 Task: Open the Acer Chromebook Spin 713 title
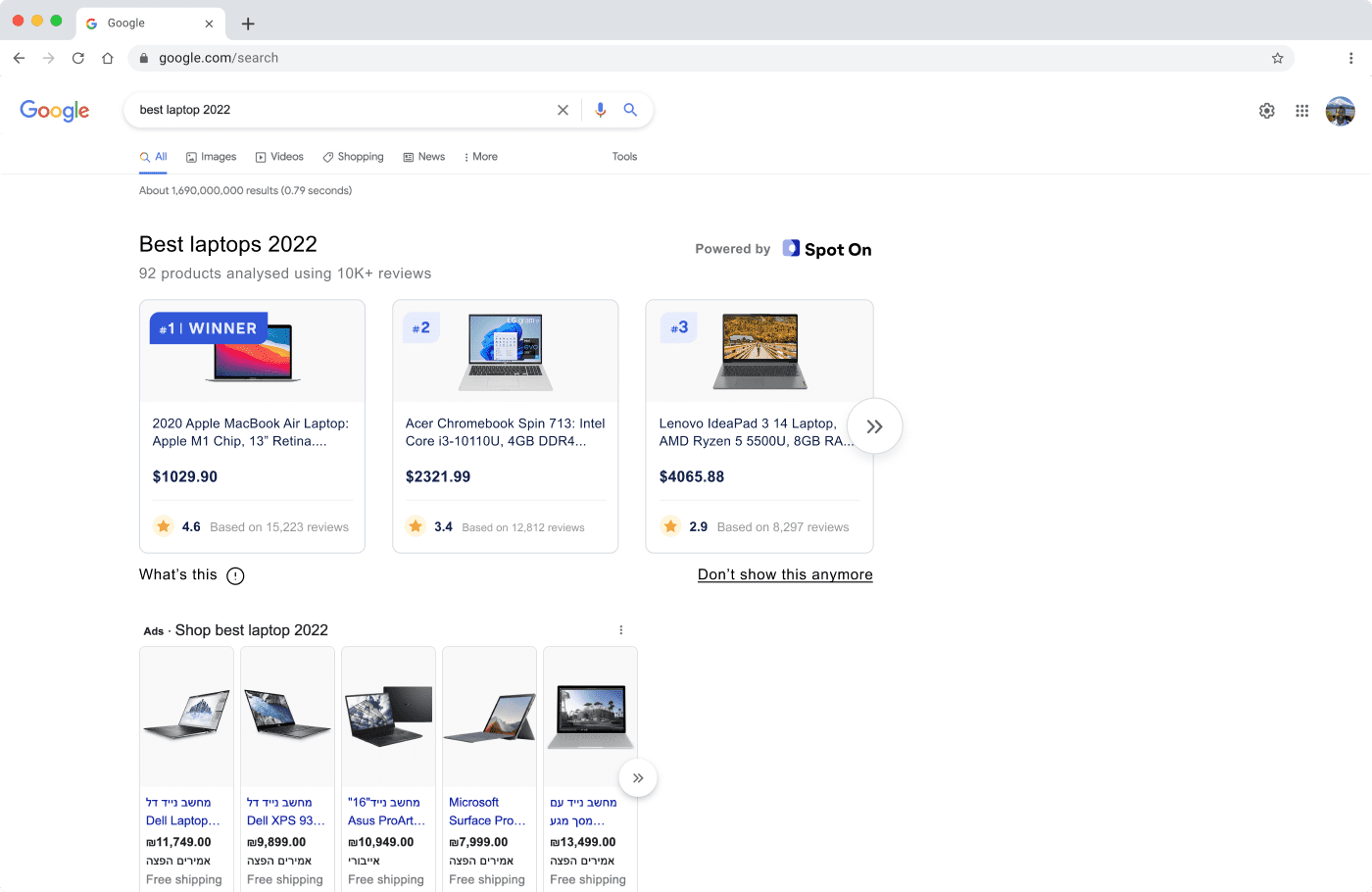coord(505,432)
